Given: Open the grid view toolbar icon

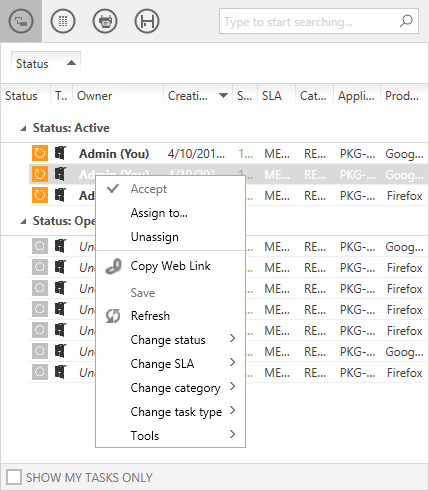Looking at the screenshot, I should 63,21.
